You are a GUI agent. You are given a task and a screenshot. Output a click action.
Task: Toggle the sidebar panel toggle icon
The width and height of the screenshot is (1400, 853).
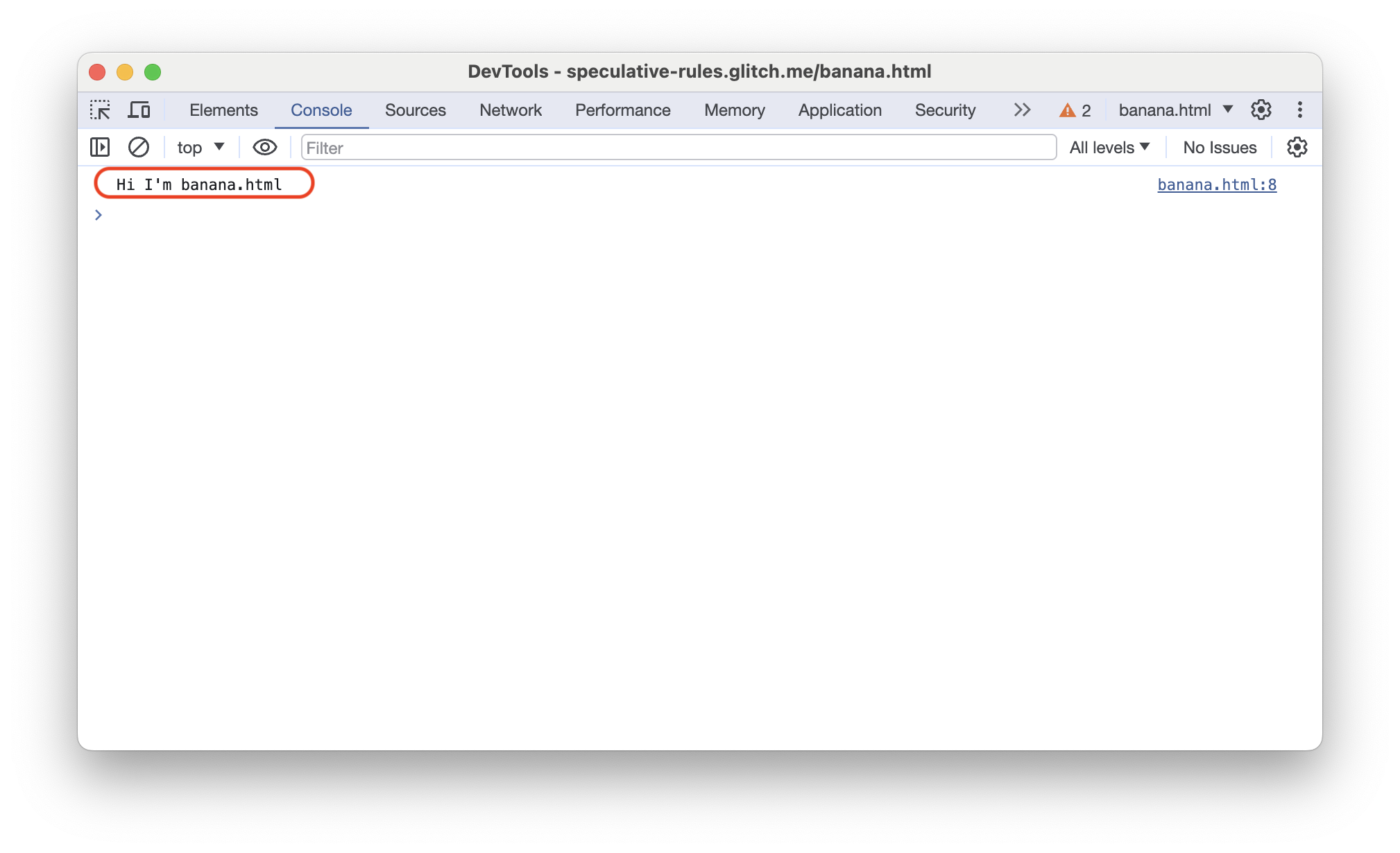coord(98,148)
